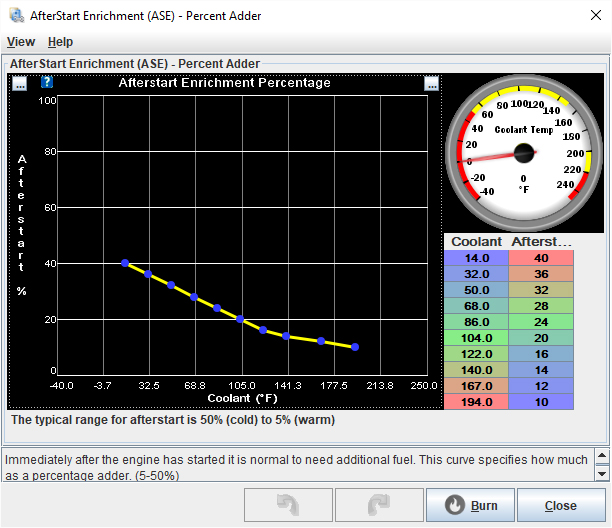Open the Help menu
612x528 pixels.
point(60,42)
